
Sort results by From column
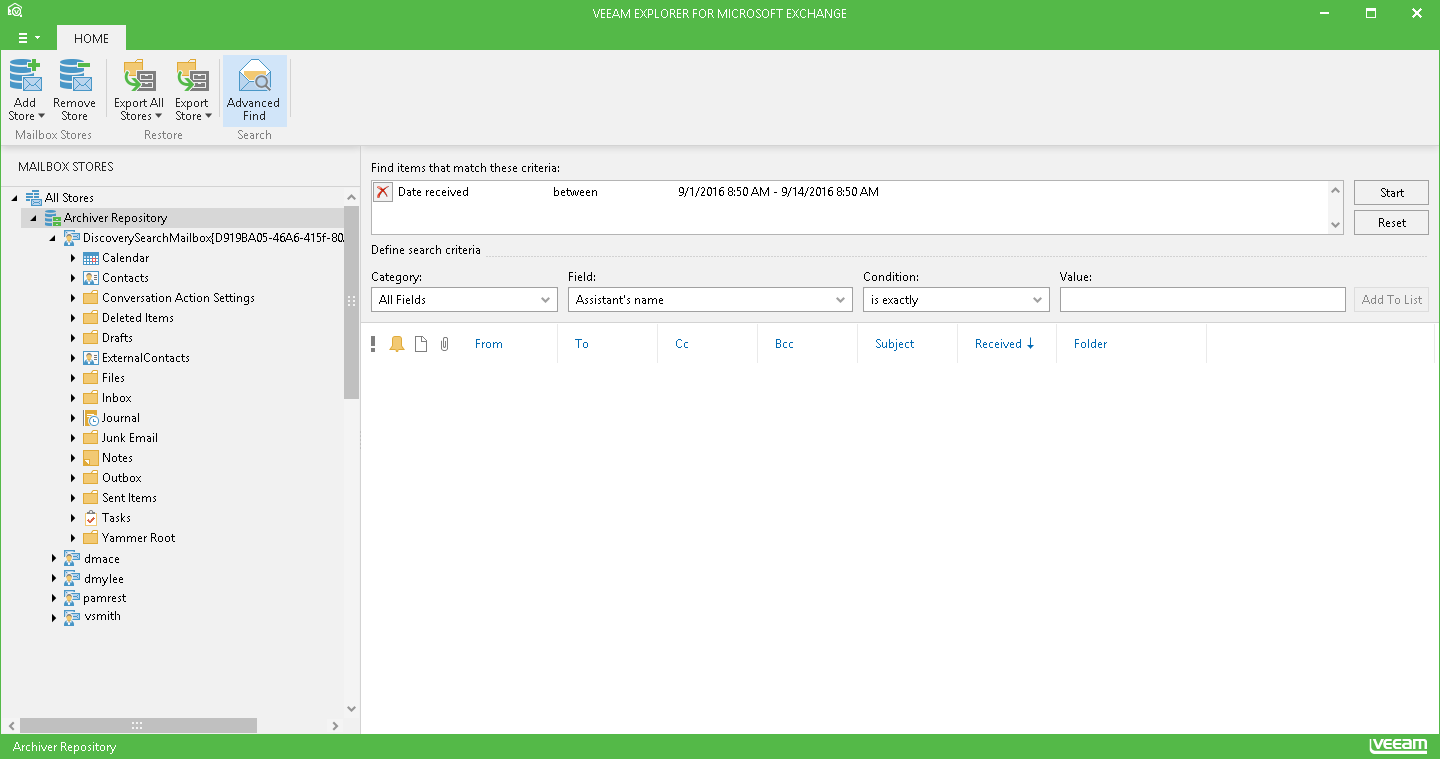point(489,344)
